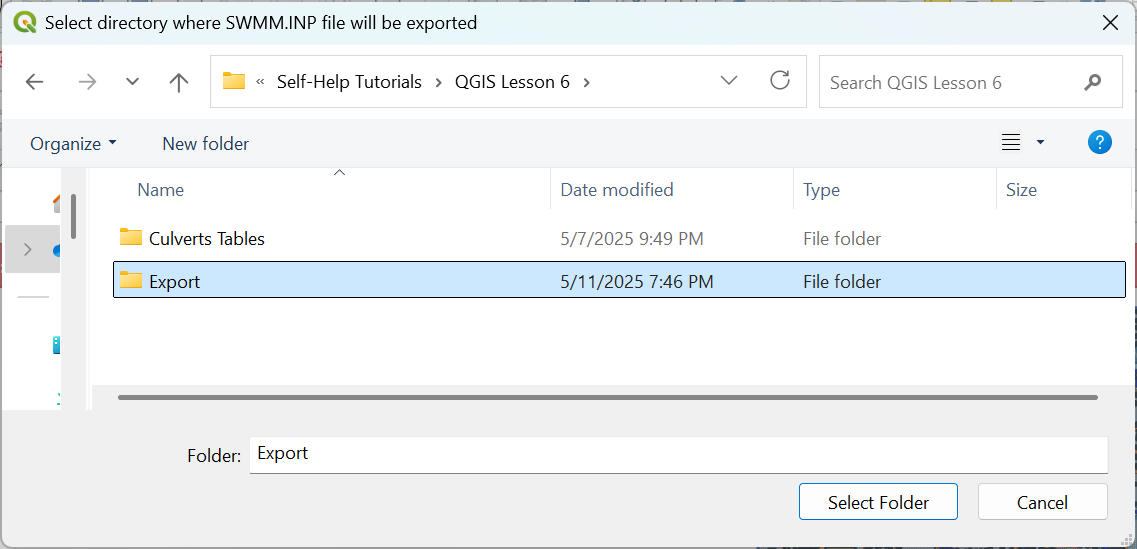The width and height of the screenshot is (1137, 549).
Task: Click the search magnifier icon
Action: click(1092, 82)
